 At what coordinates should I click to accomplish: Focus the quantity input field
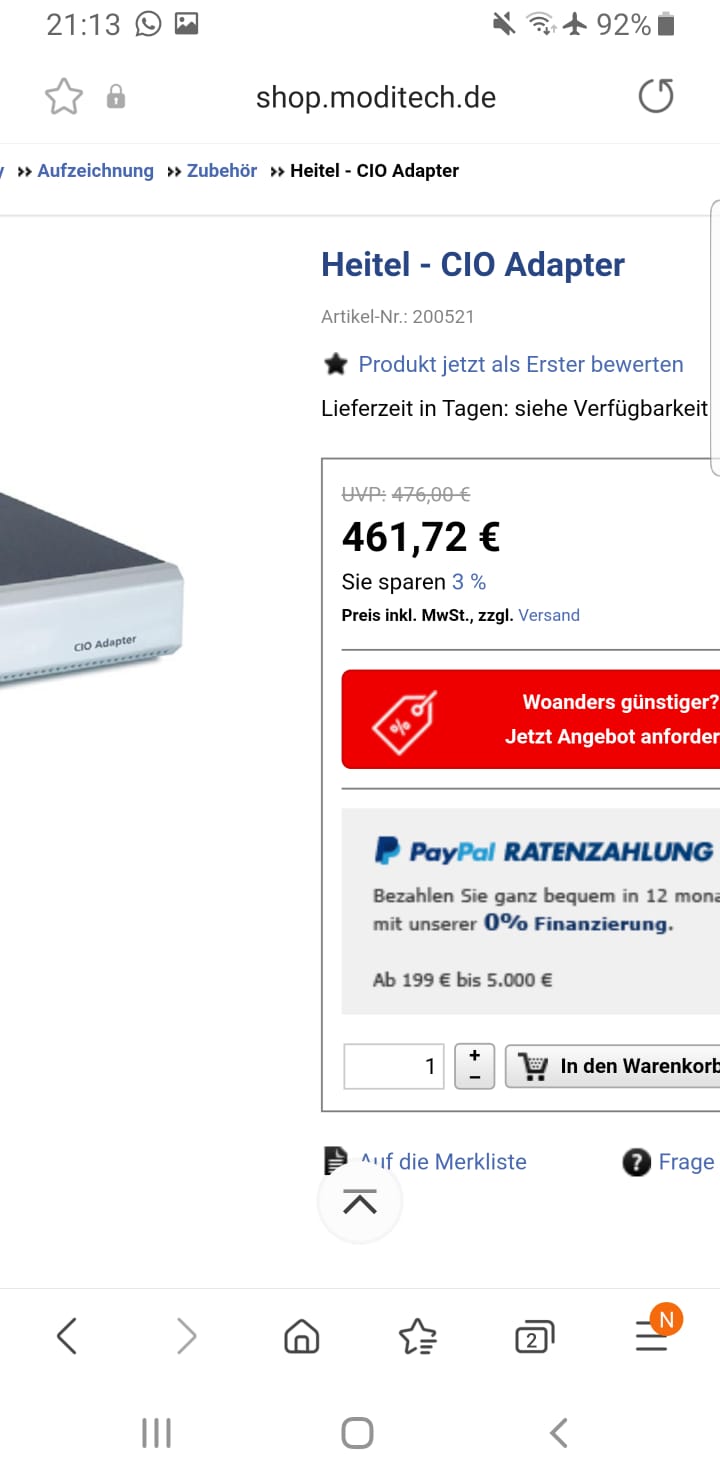394,1067
